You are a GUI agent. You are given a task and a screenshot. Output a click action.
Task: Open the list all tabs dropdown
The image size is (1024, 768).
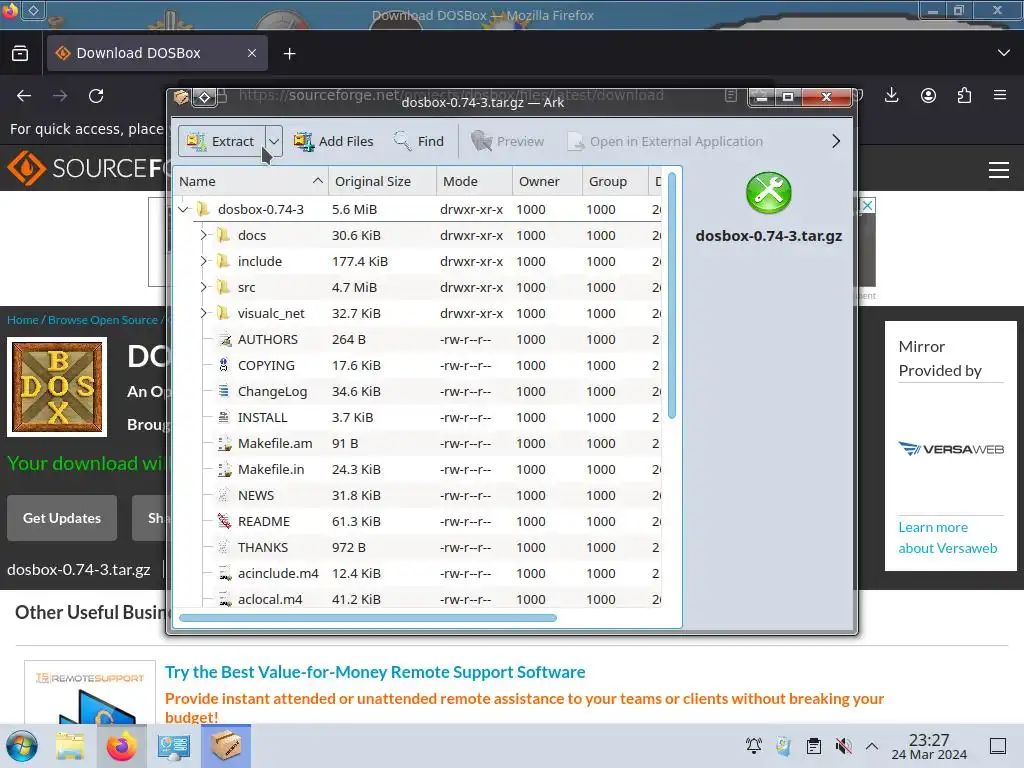click(x=1004, y=53)
